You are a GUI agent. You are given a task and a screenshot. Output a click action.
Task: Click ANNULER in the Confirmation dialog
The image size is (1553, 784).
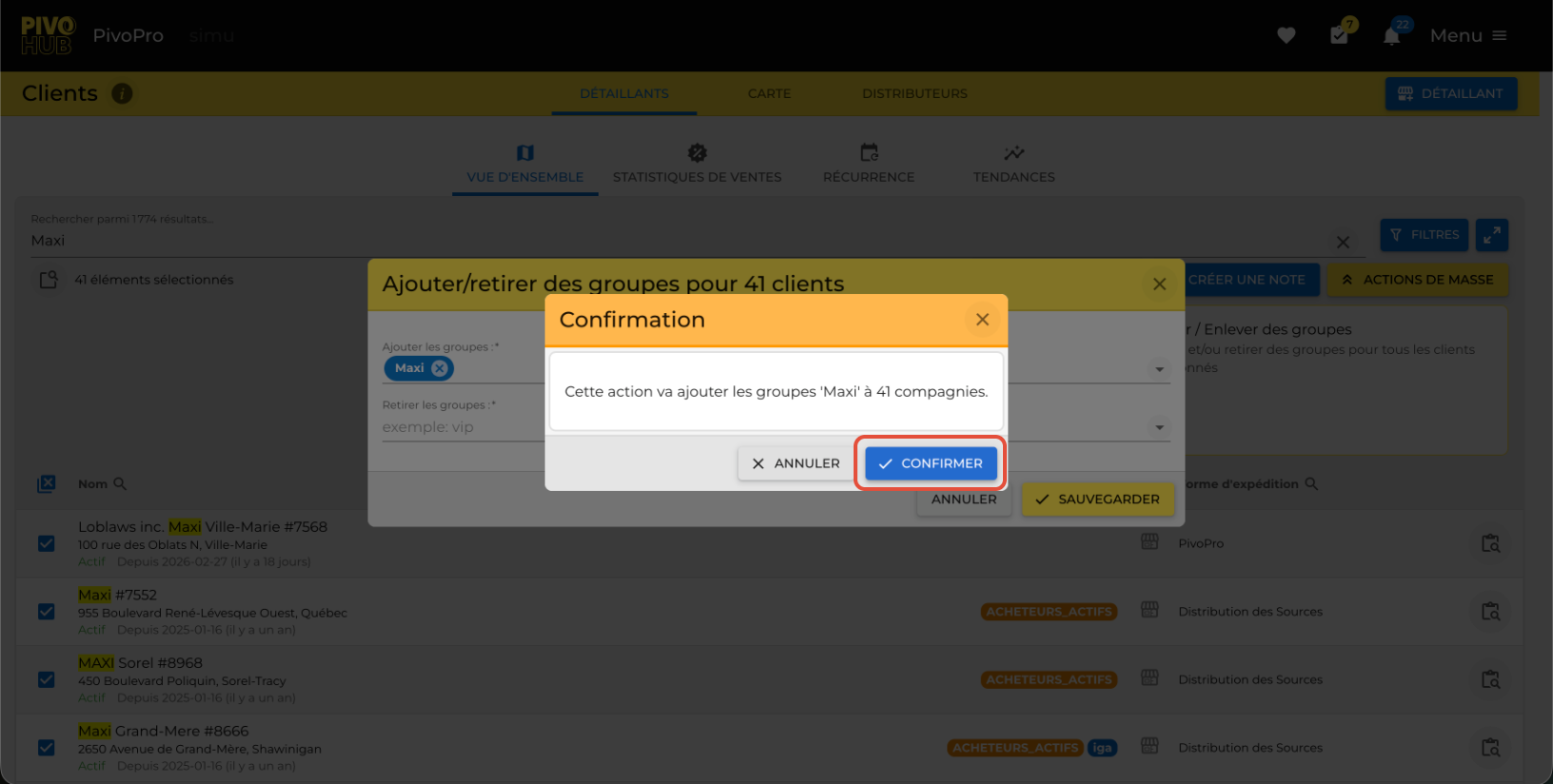[x=796, y=463]
